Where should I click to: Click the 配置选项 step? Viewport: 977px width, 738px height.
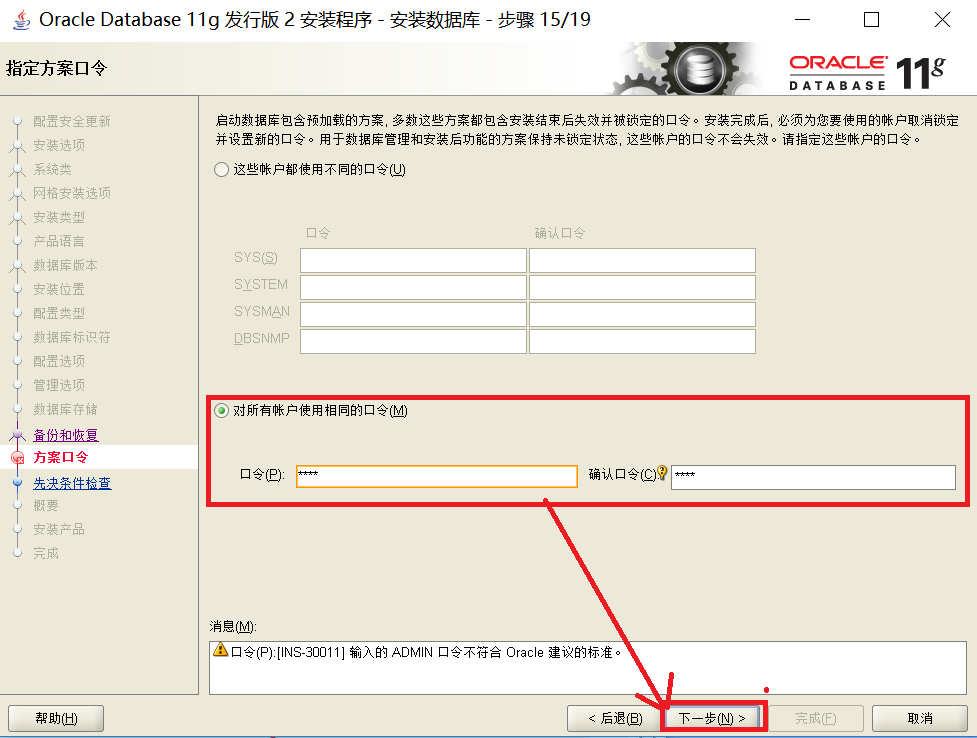(59, 361)
